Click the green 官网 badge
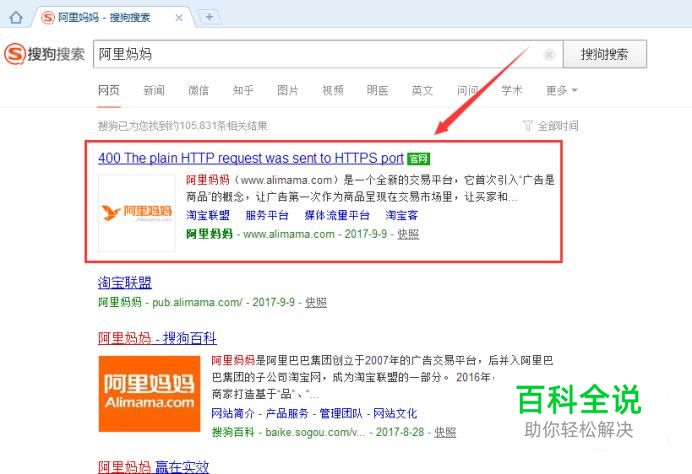This screenshot has width=692, height=474. pos(418,158)
